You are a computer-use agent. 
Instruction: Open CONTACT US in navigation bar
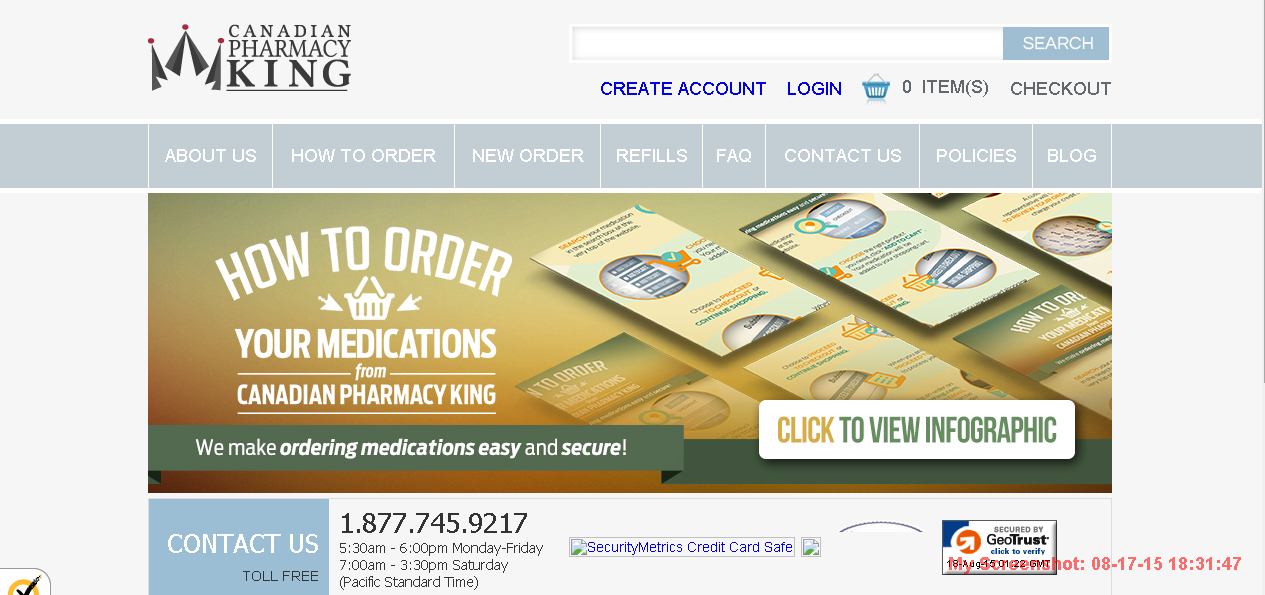pyautogui.click(x=842, y=156)
